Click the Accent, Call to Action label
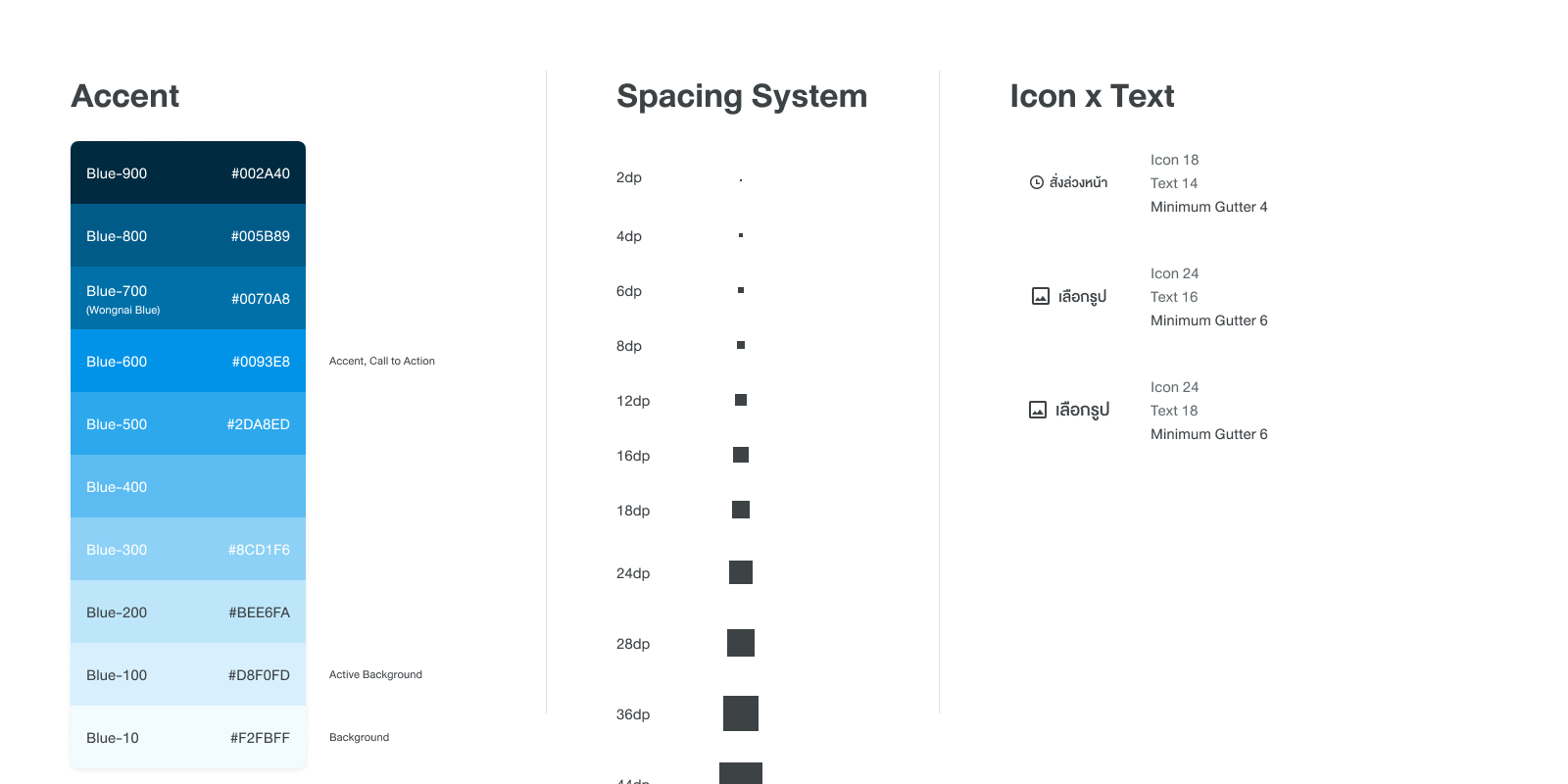This screenshot has width=1568, height=784. point(382,361)
